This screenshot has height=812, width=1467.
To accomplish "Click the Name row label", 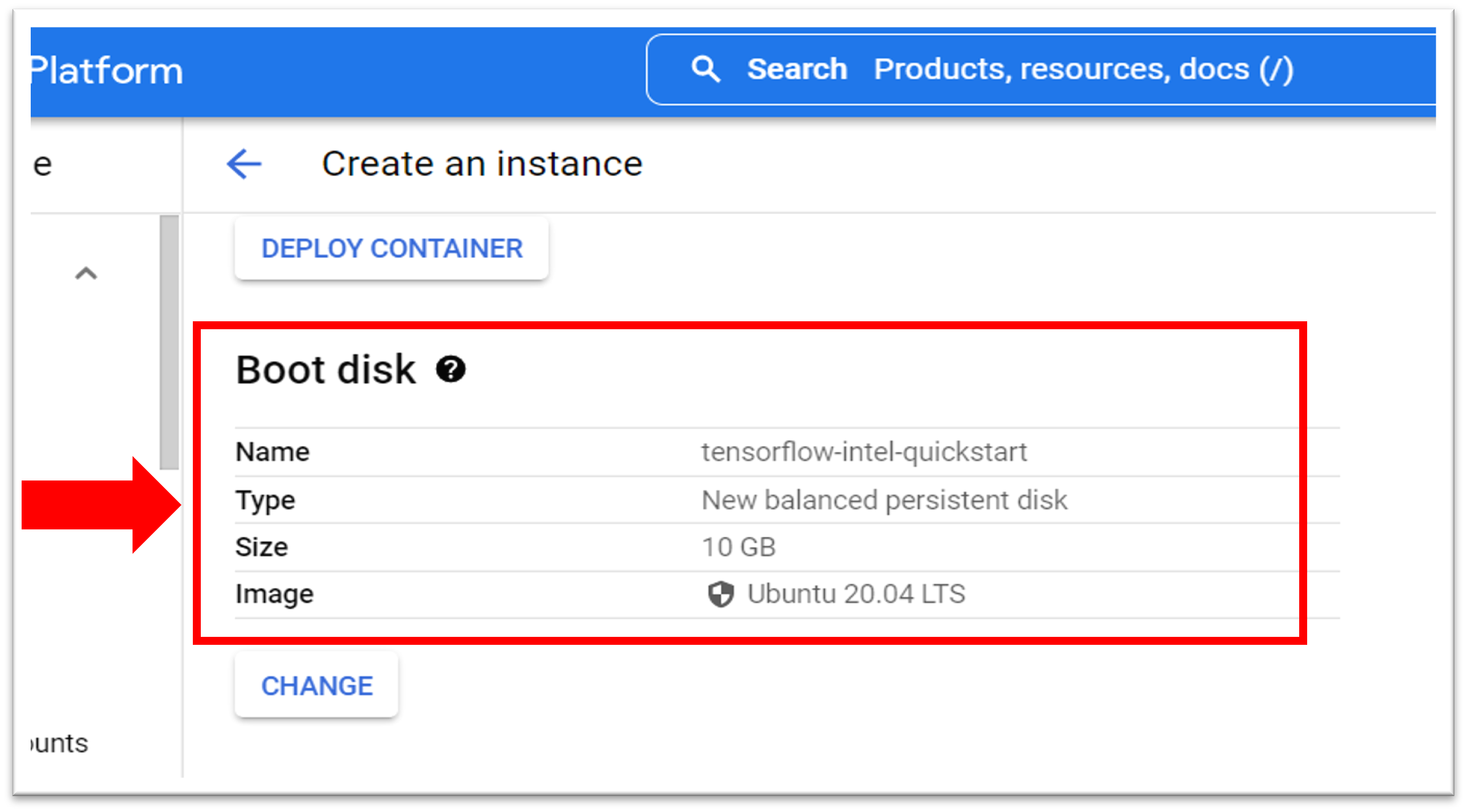I will [x=272, y=452].
